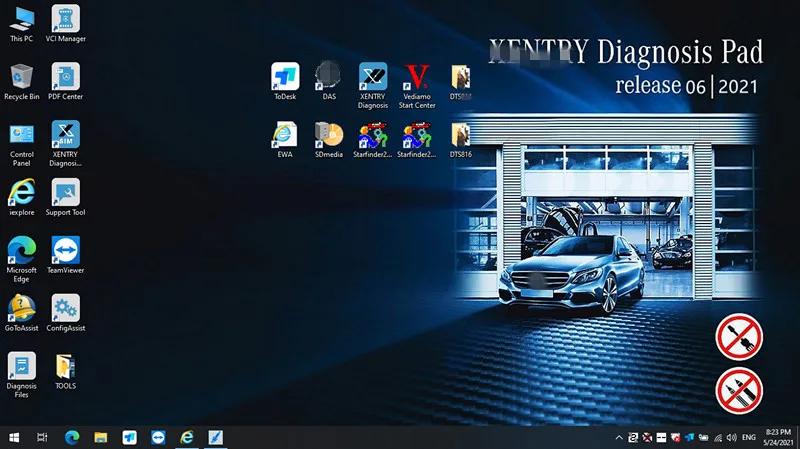The width and height of the screenshot is (800, 449).
Task: Open the TOOLS folder on desktop
Action: [x=65, y=371]
